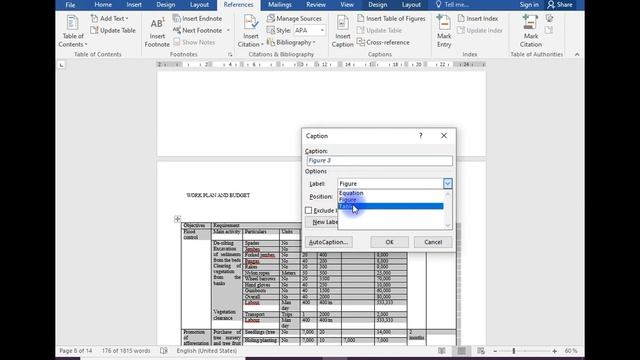This screenshot has height=360, width=640.
Task: Click OK in the Caption dialog
Action: click(x=389, y=242)
